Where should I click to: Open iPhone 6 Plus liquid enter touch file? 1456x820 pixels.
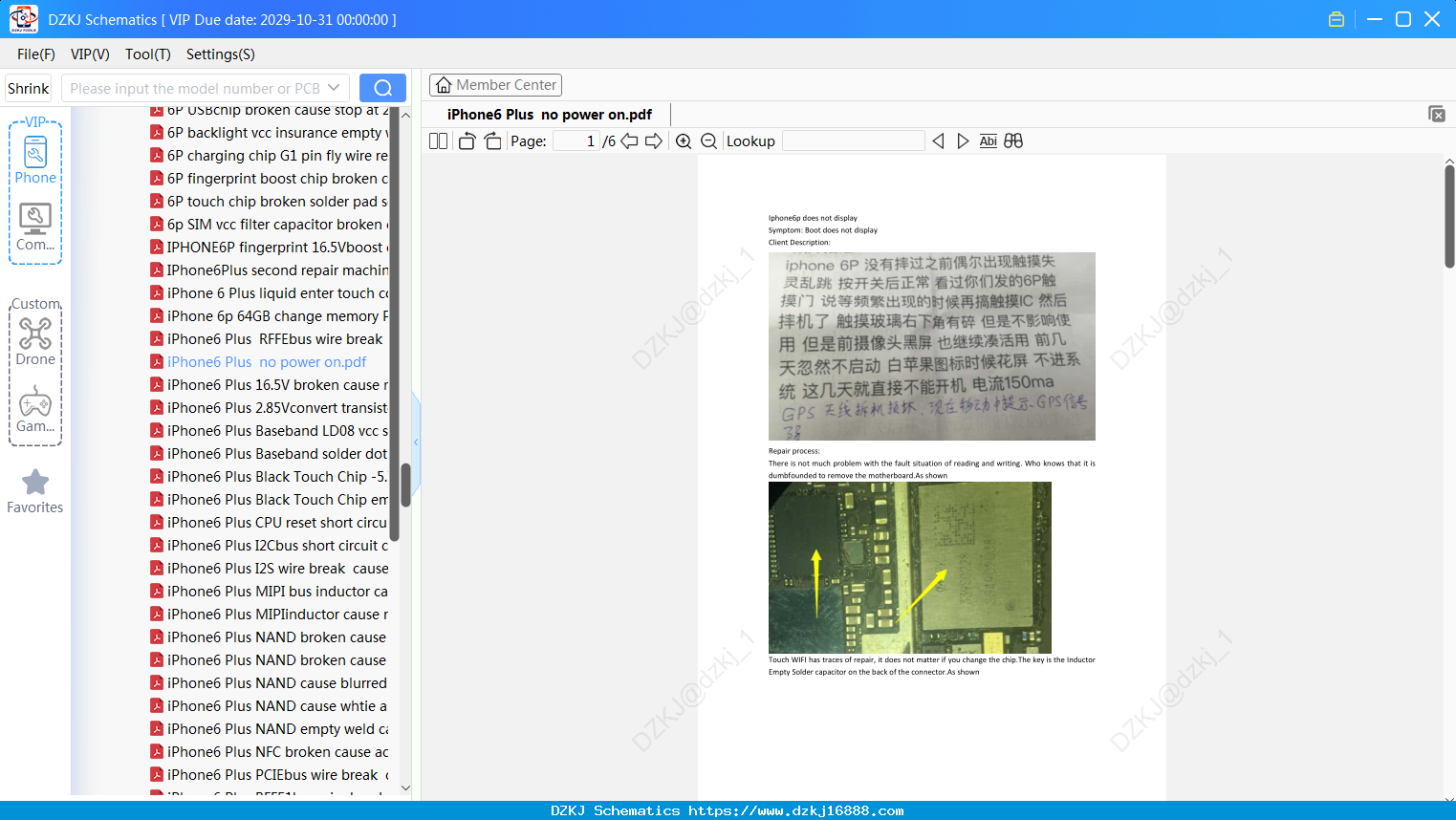pos(277,293)
